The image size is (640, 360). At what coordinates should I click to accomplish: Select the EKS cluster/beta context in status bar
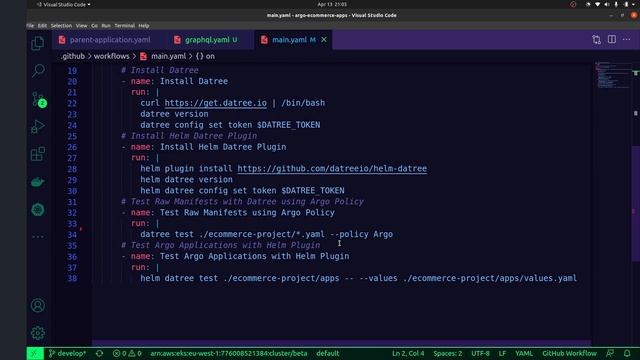click(229, 353)
